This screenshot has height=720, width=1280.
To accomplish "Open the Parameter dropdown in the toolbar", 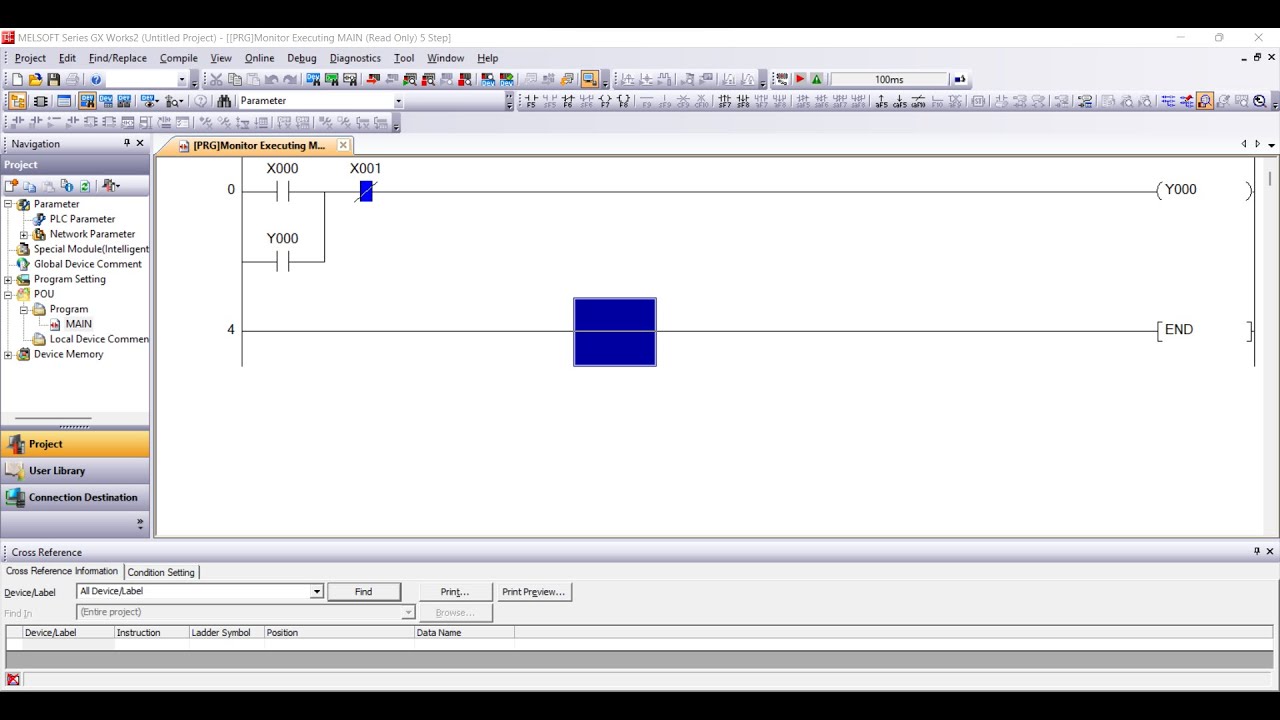I will (398, 101).
